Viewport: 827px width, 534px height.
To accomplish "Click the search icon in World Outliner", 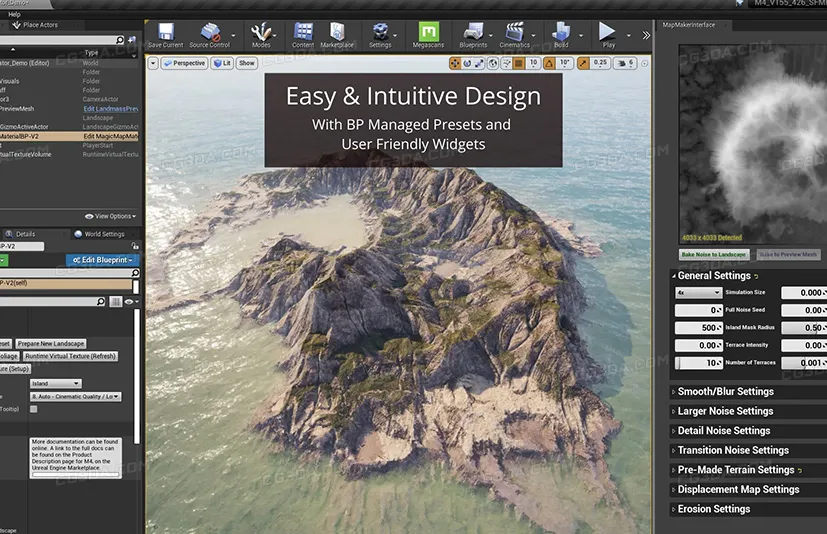I will coord(120,40).
